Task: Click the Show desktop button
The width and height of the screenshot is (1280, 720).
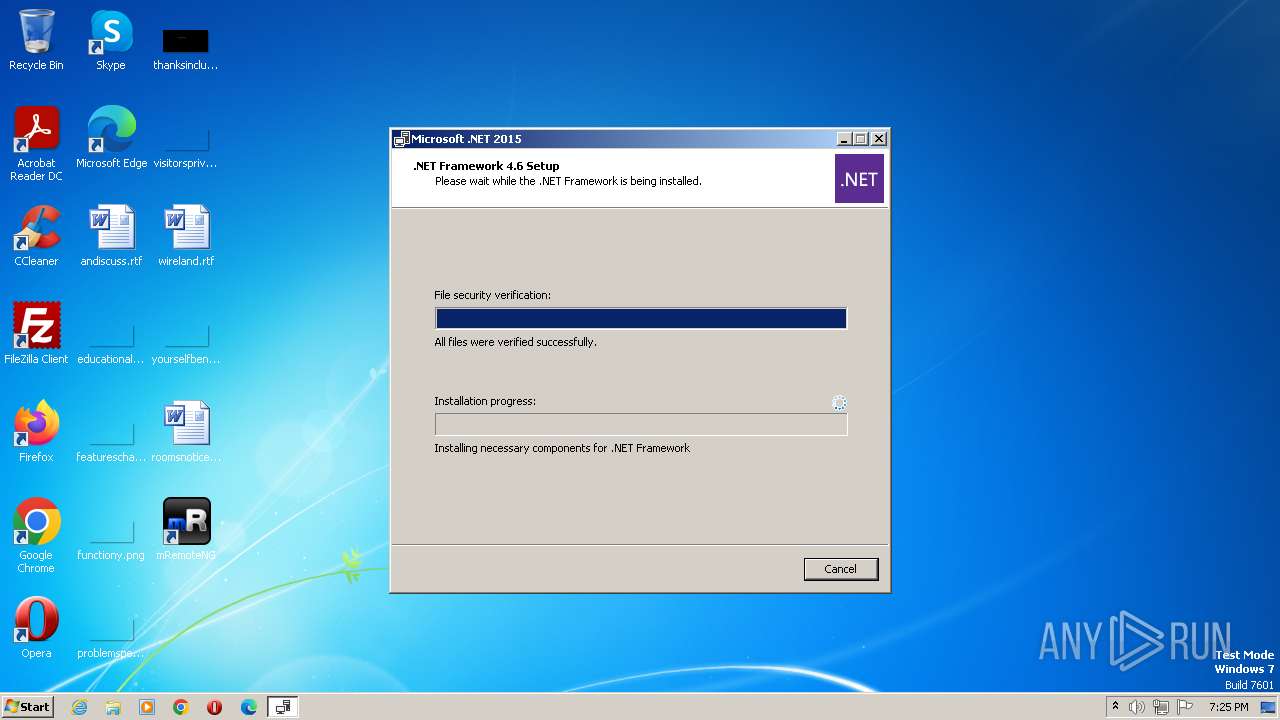Action: 1268,707
